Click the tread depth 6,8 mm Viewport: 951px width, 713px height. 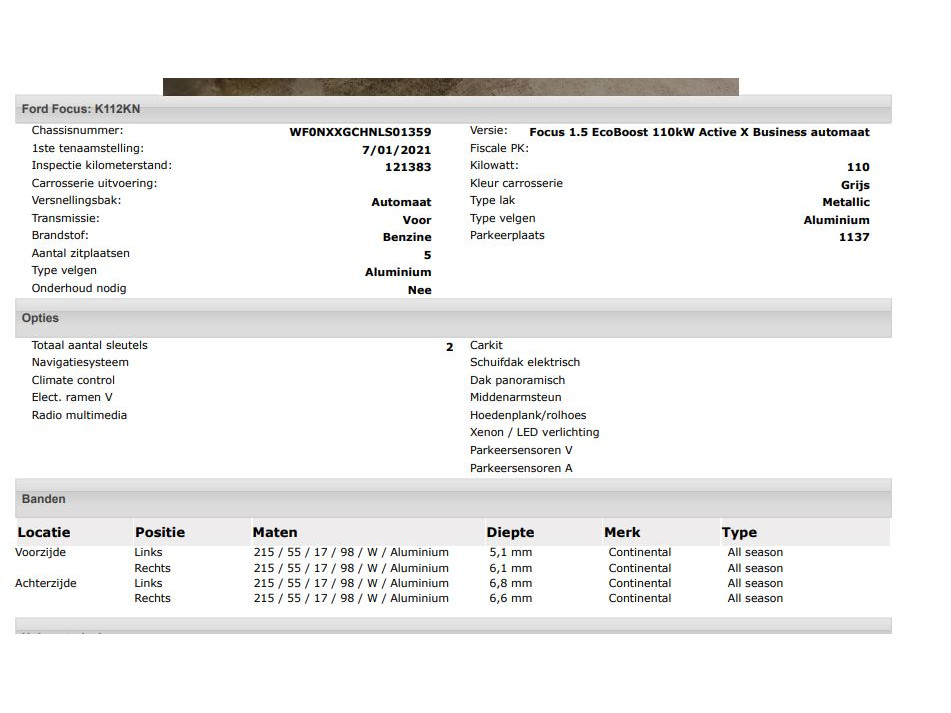[x=510, y=583]
